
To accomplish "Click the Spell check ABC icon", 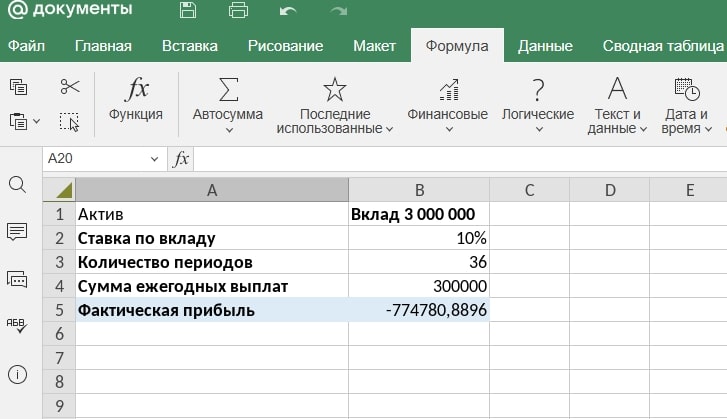I will (17, 325).
